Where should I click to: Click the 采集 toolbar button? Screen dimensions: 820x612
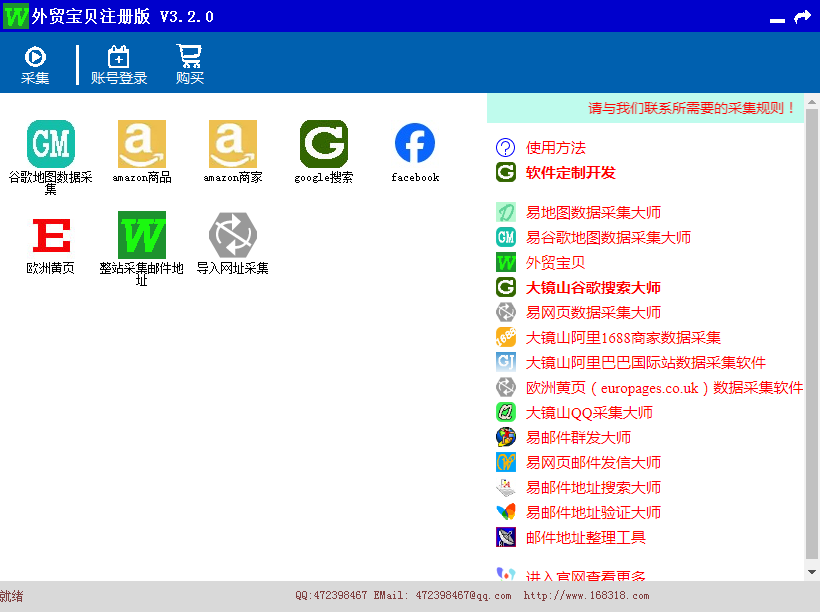point(35,65)
